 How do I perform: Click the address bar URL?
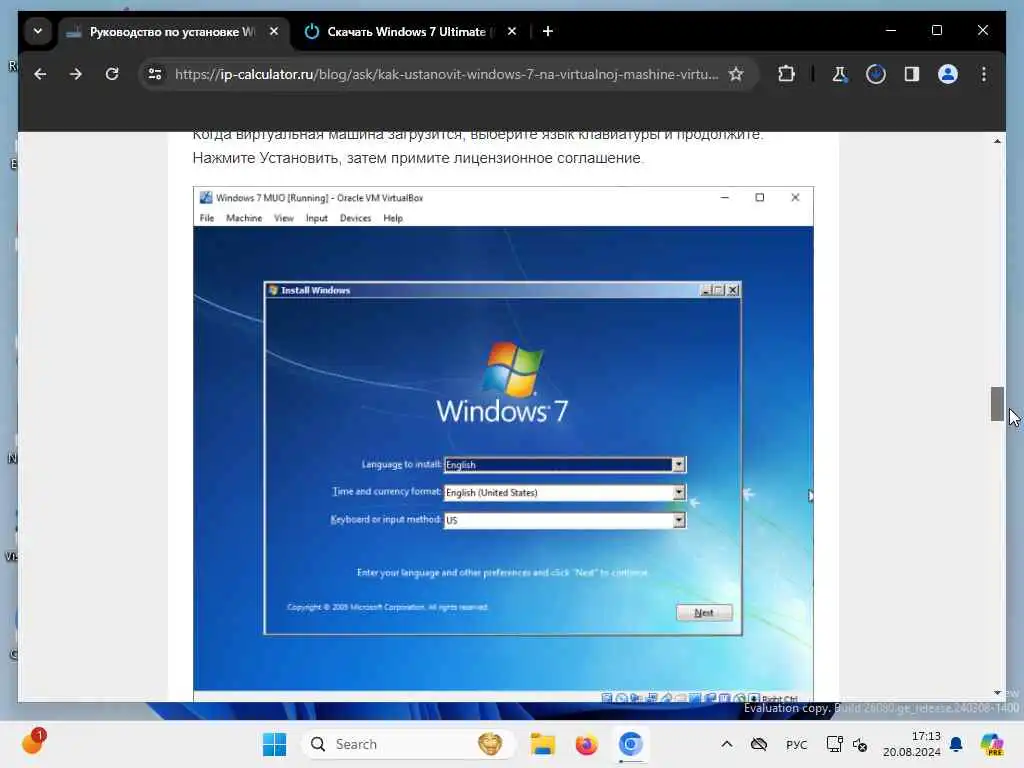click(x=446, y=74)
